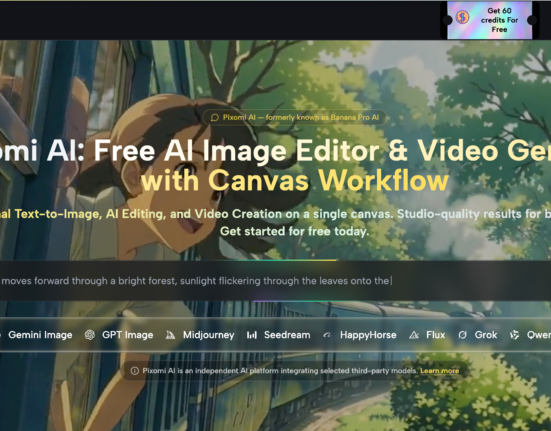Click the chat bubble icon in badge

point(214,117)
